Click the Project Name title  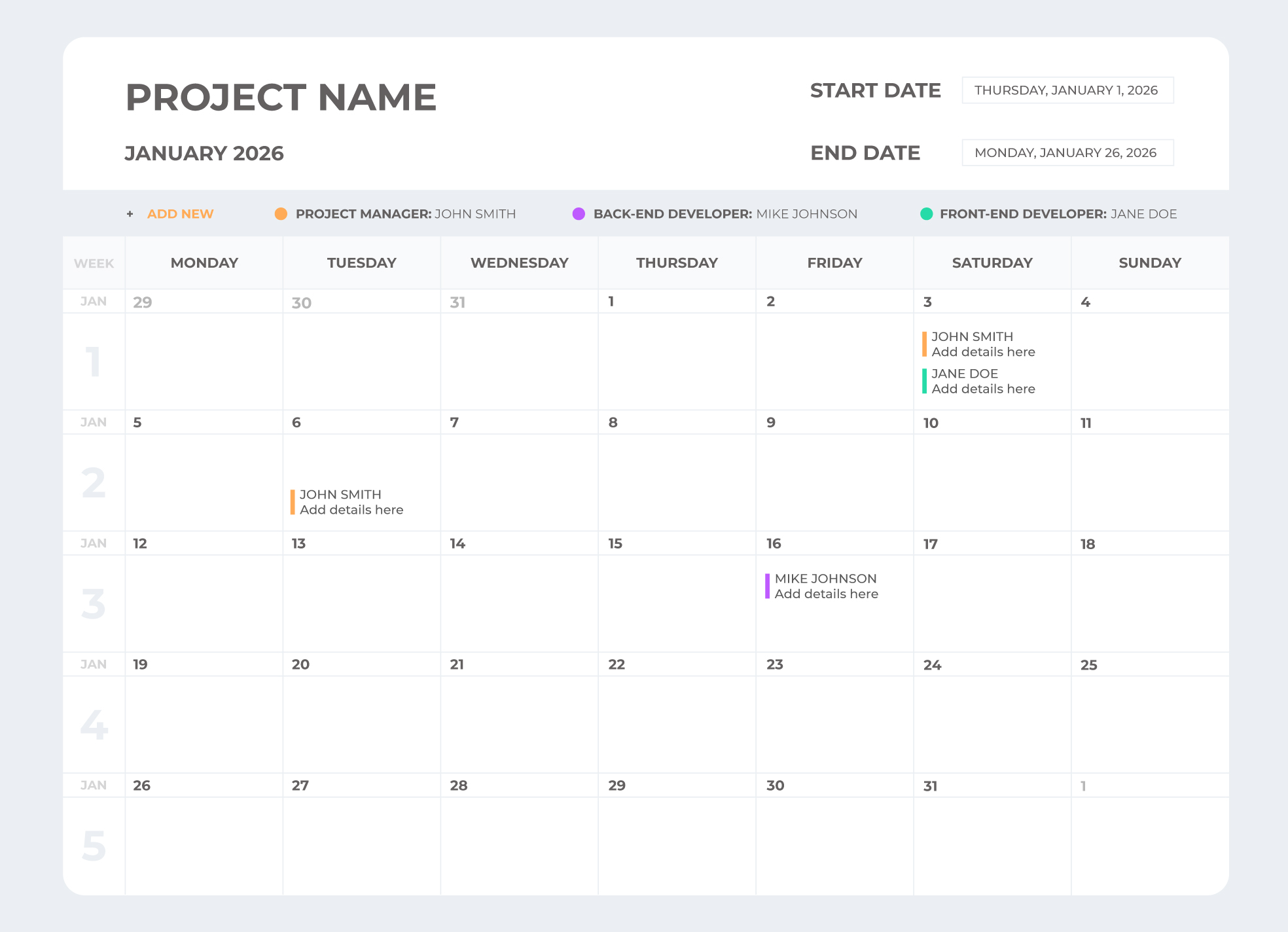coord(281,98)
